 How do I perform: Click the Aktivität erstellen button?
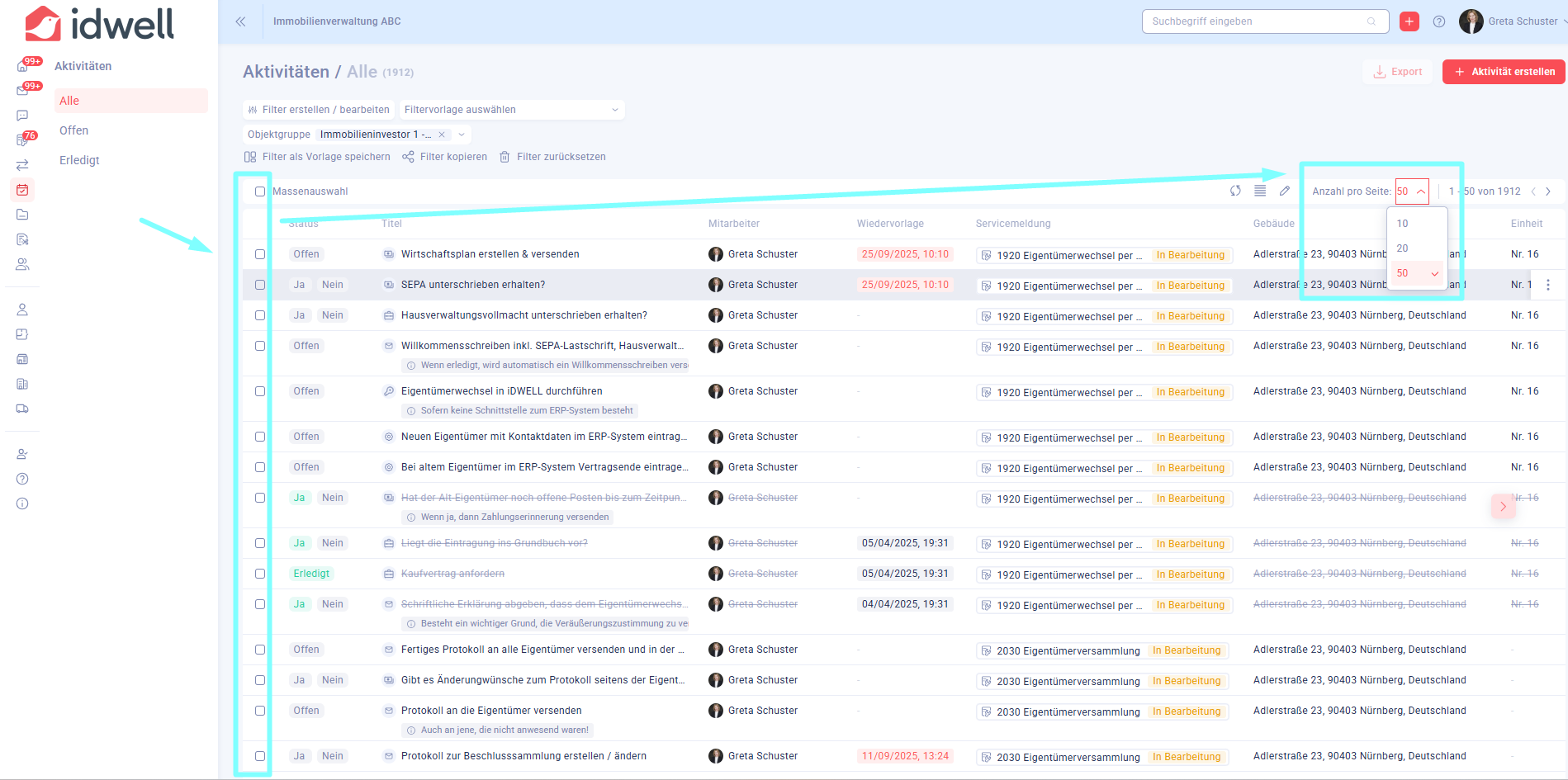(1504, 72)
